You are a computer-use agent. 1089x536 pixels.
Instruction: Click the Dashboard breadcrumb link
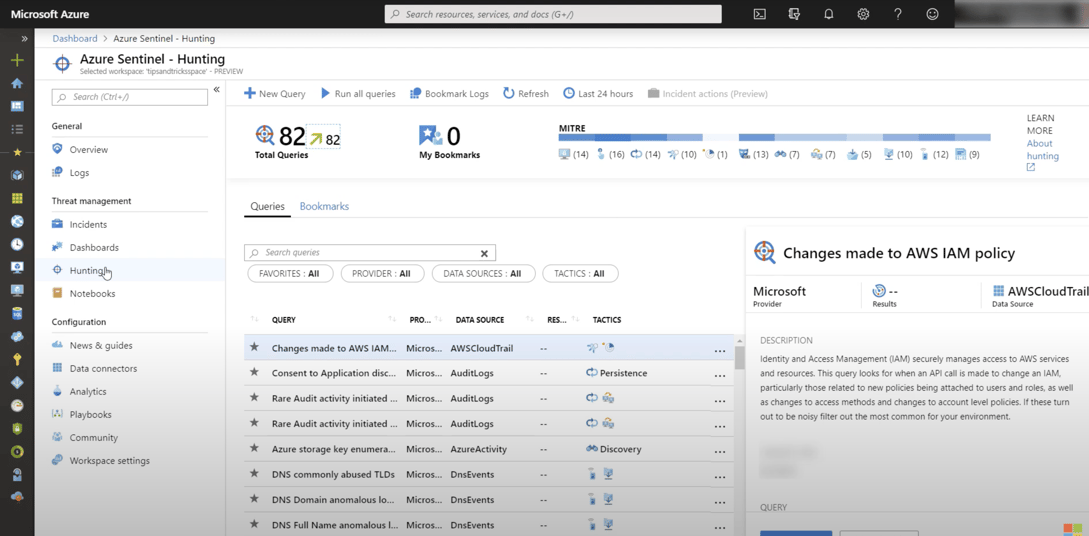(x=75, y=38)
